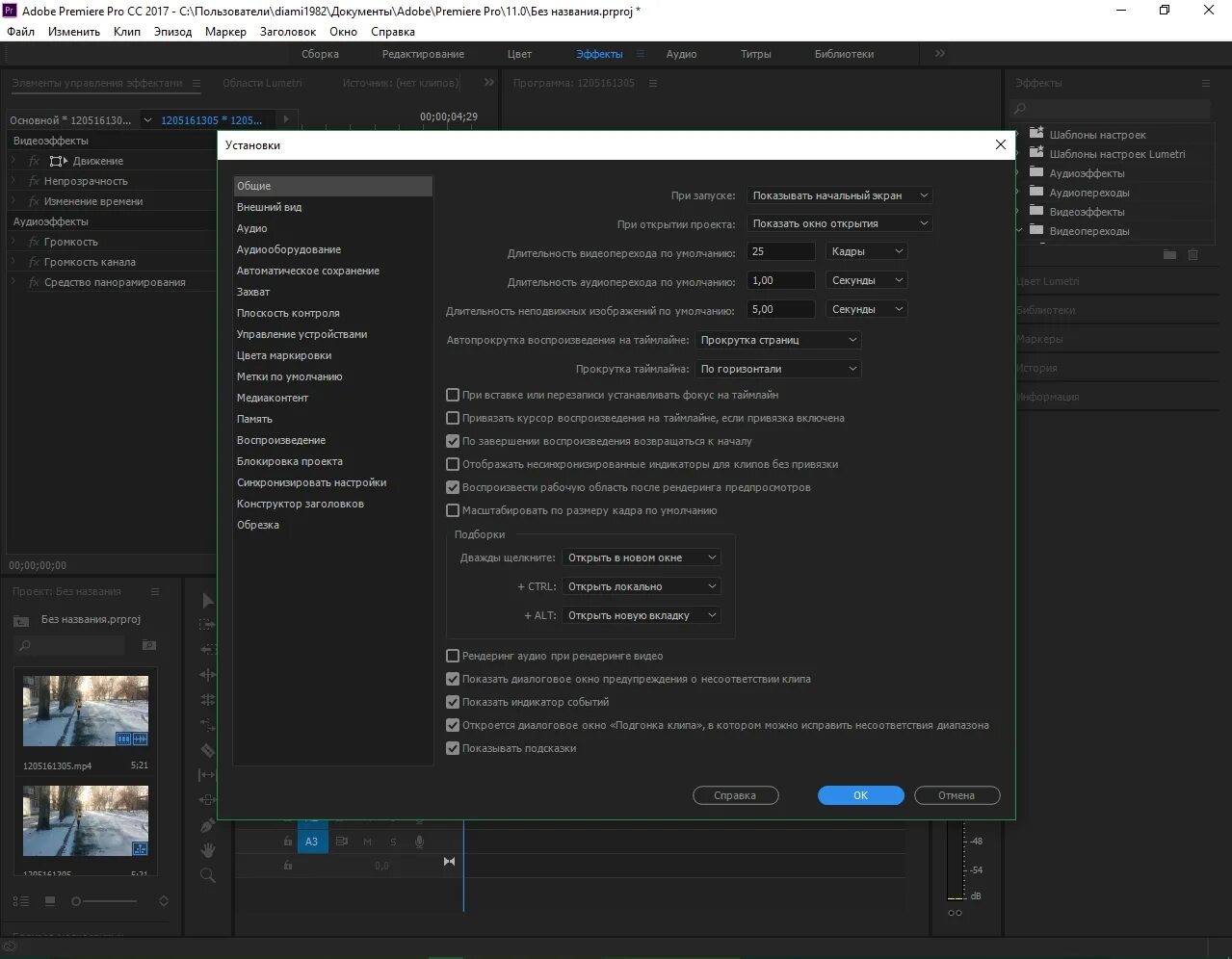Image resolution: width=1232 pixels, height=959 pixels.
Task: Uncheck По завершении воспроизведения возвращаться к началу
Action: 453,441
